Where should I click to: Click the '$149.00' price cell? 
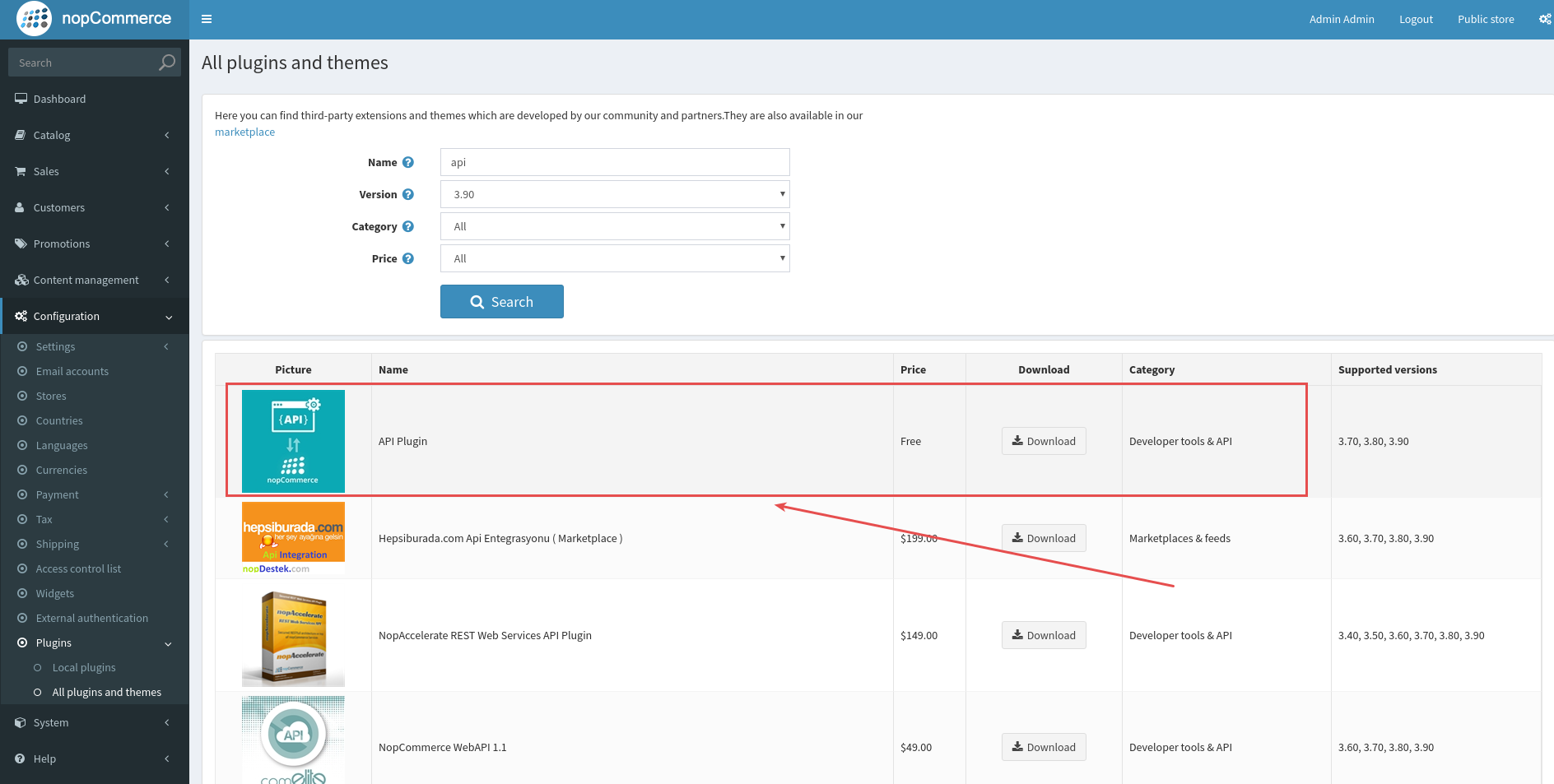pos(929,635)
